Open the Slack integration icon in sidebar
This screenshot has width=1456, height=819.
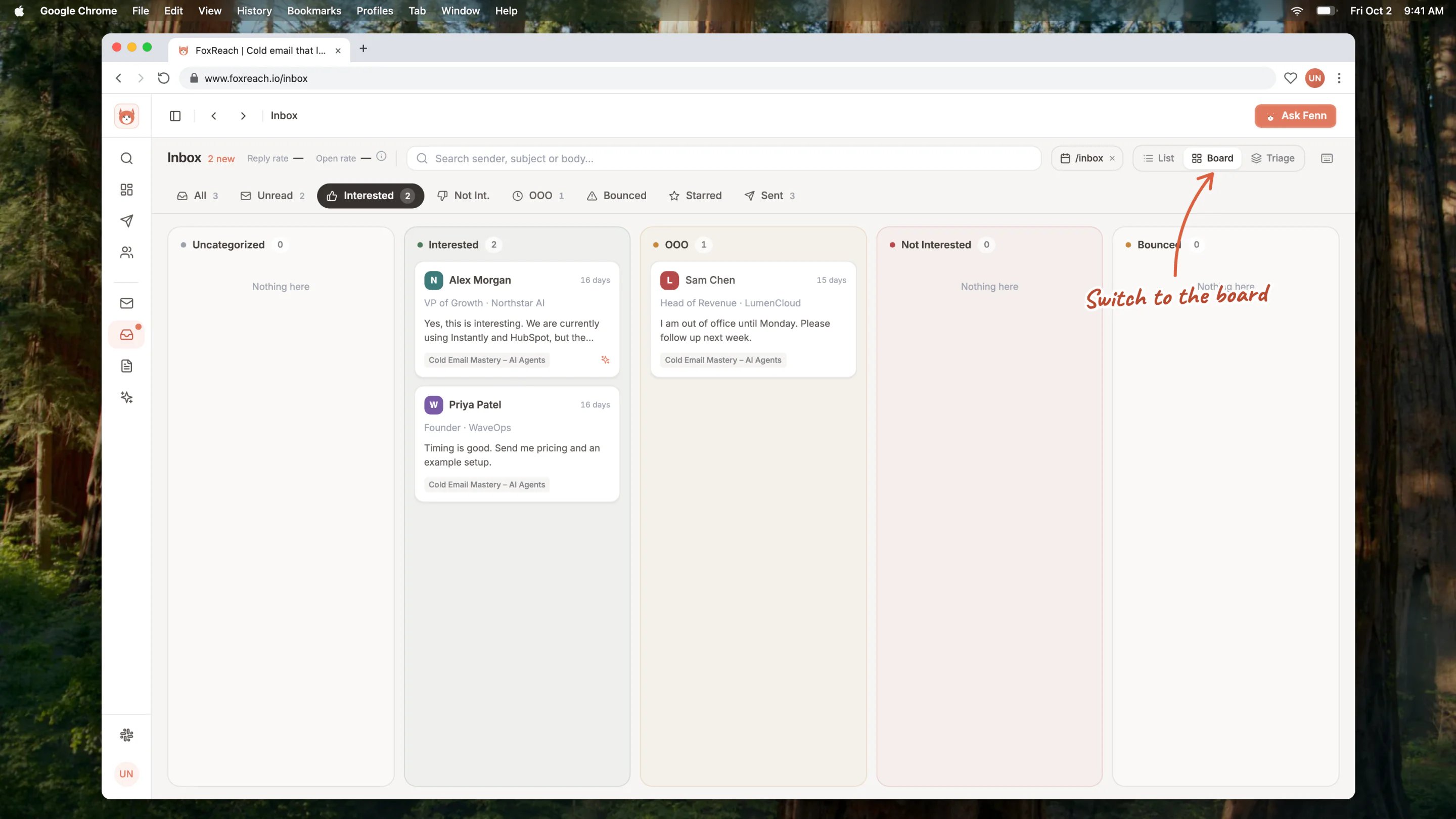[126, 735]
